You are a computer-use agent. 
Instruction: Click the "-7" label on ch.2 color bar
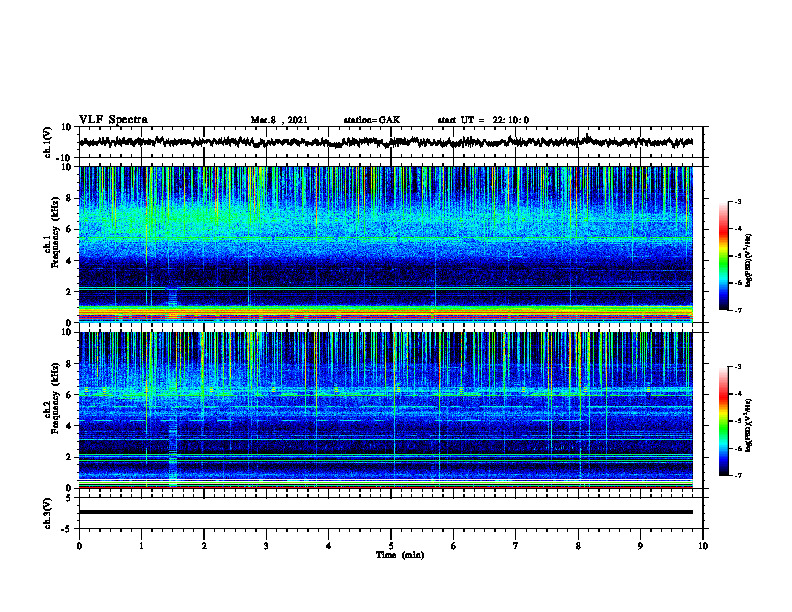click(x=738, y=476)
